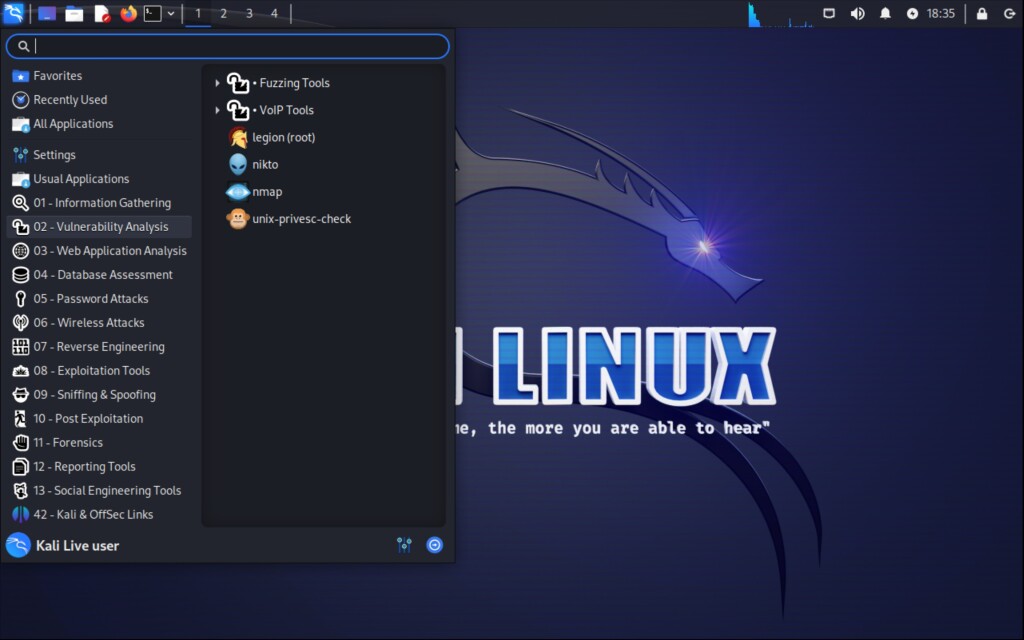Viewport: 1024px width, 640px height.
Task: Open the terminal dropdown arrow in the panel
Action: [171, 13]
